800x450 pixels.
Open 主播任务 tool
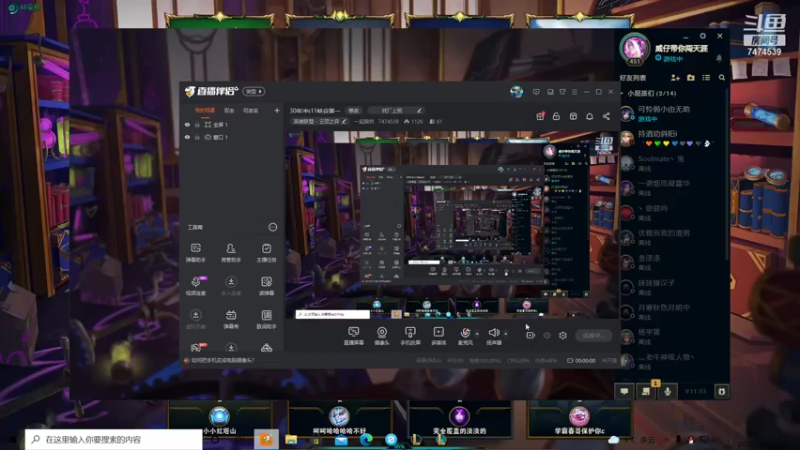click(266, 253)
